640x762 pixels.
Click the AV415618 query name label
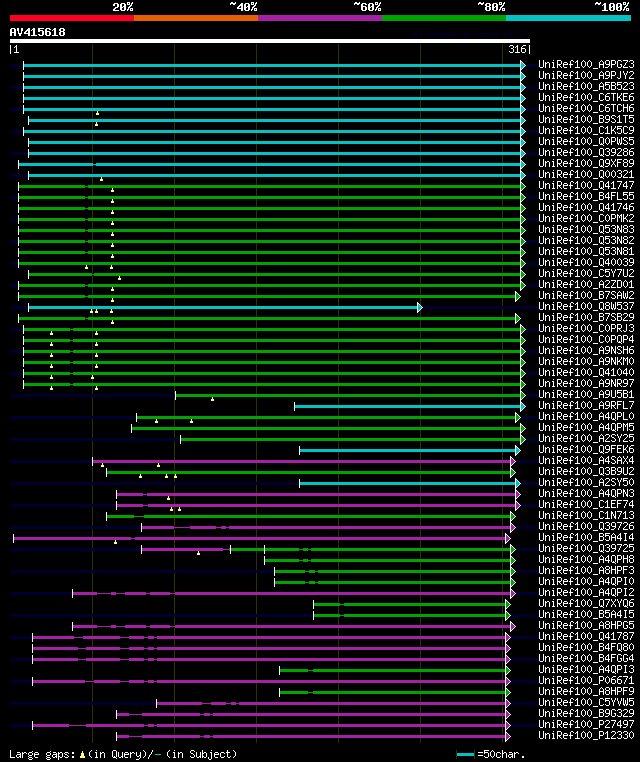tap(37, 32)
